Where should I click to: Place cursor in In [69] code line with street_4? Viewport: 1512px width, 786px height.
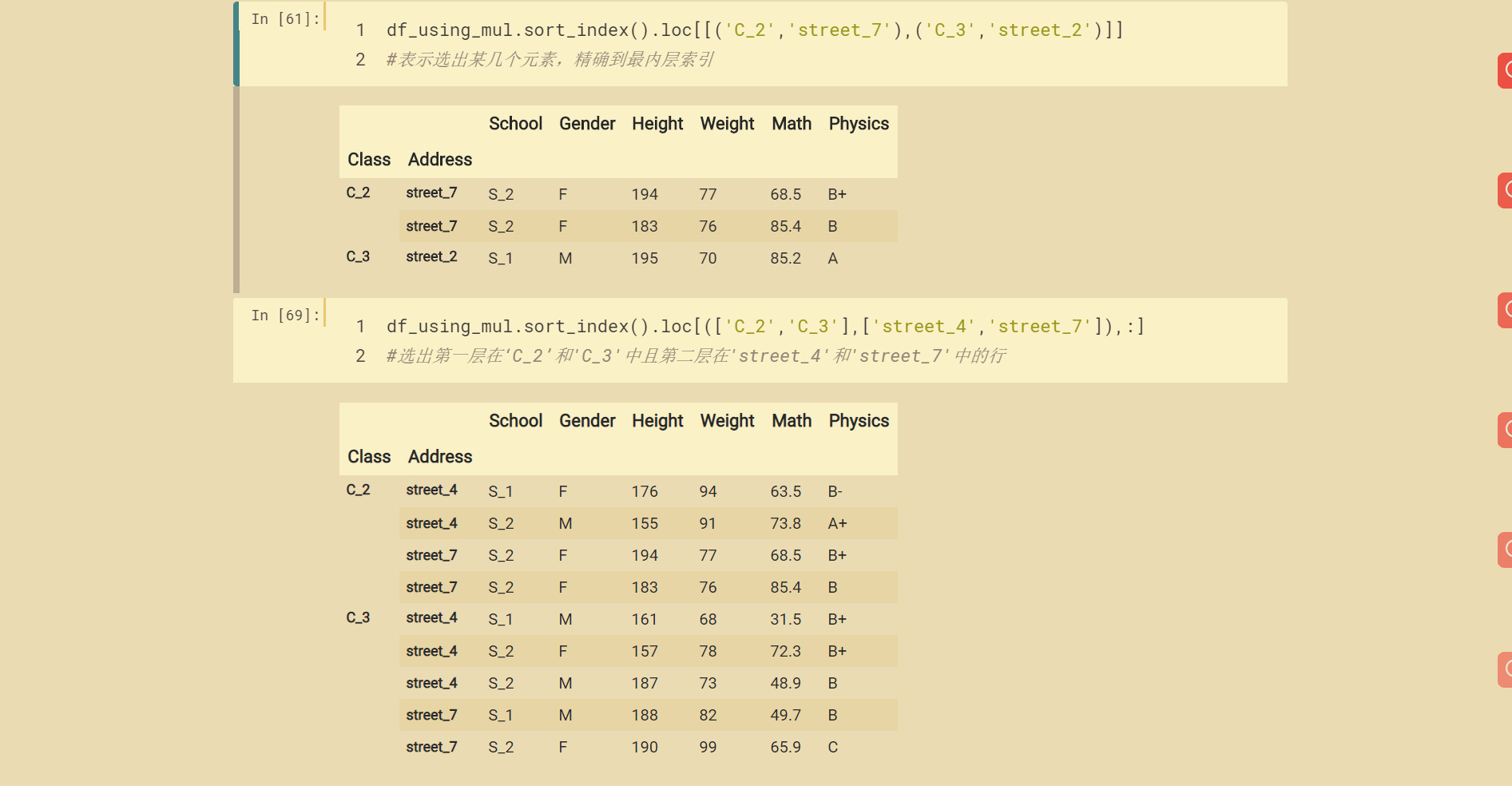click(765, 327)
